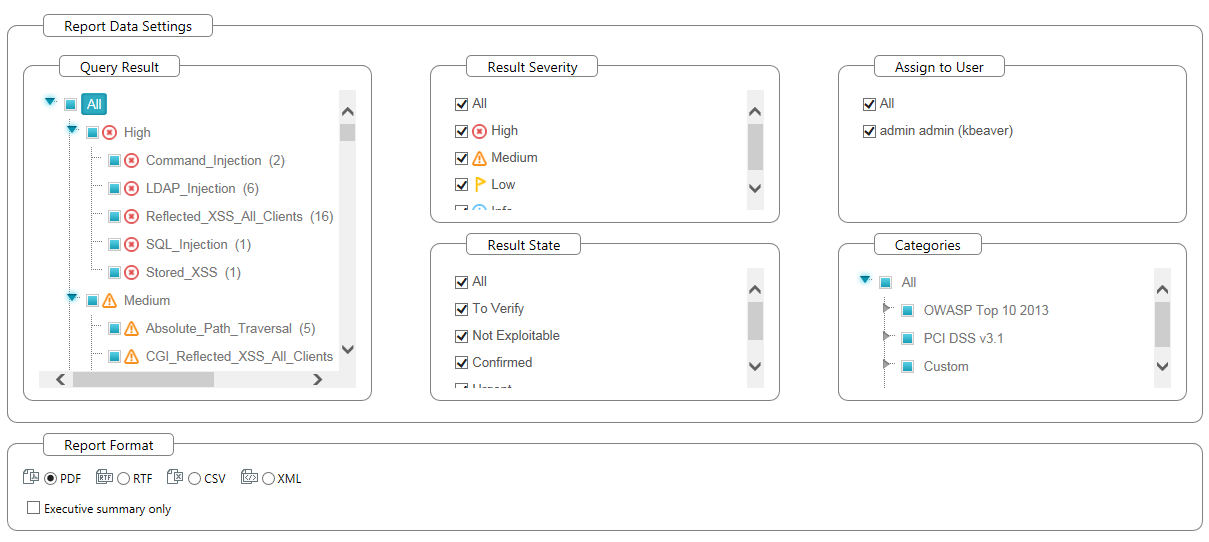Click the CSV format document icon
Image resolution: width=1209 pixels, height=542 pixels.
[175, 478]
